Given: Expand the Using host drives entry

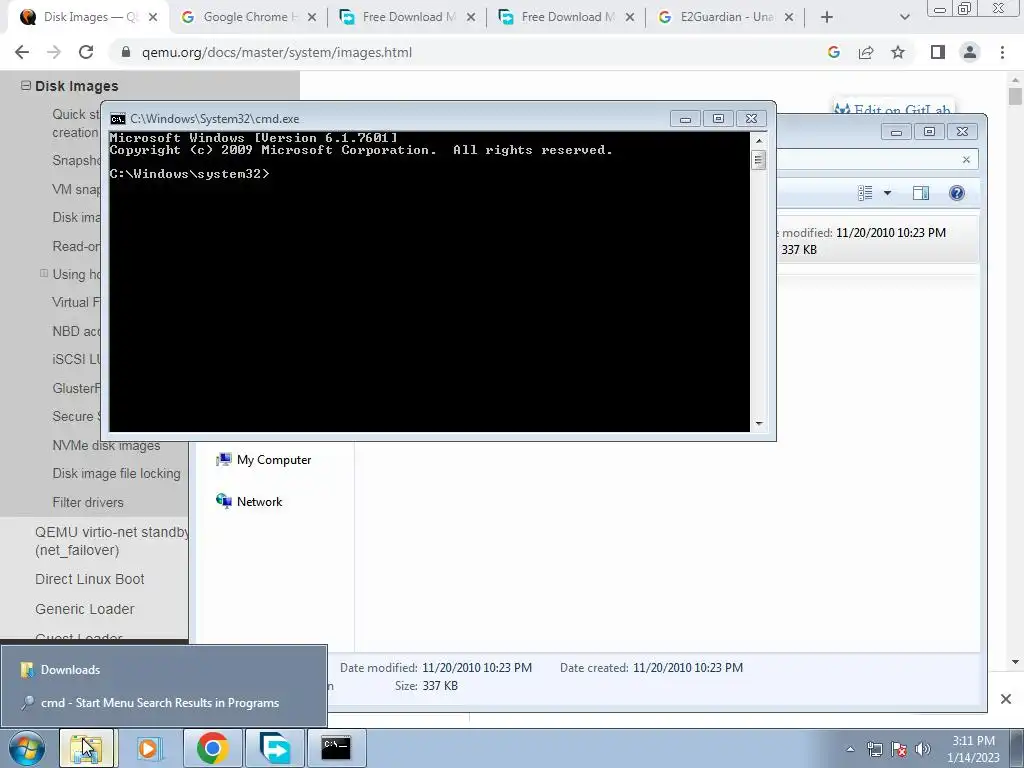Looking at the screenshot, I should 44,273.
